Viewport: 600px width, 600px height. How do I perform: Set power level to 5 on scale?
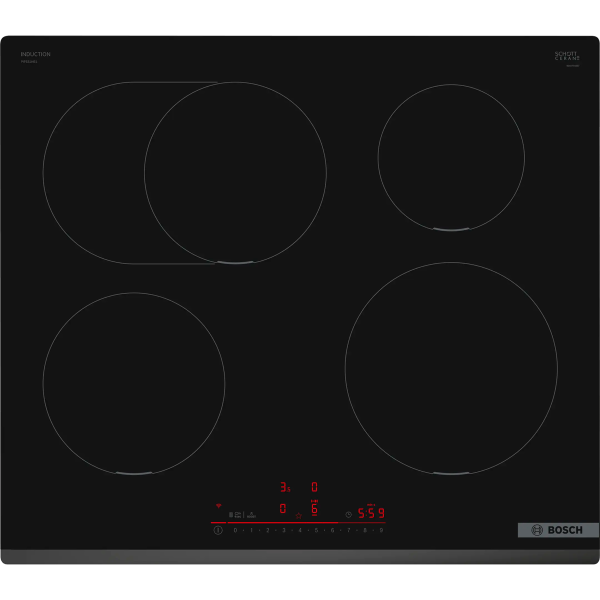316,530
